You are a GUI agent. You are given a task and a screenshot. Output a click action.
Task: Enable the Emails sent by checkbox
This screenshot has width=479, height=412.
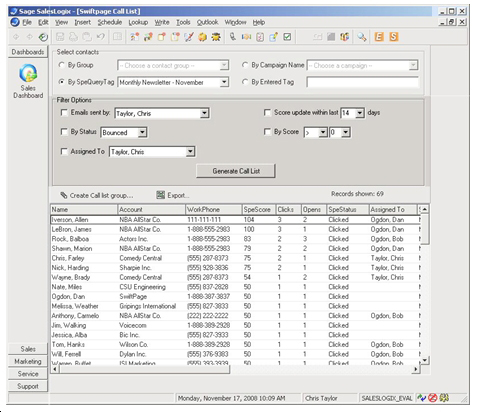(x=64, y=113)
